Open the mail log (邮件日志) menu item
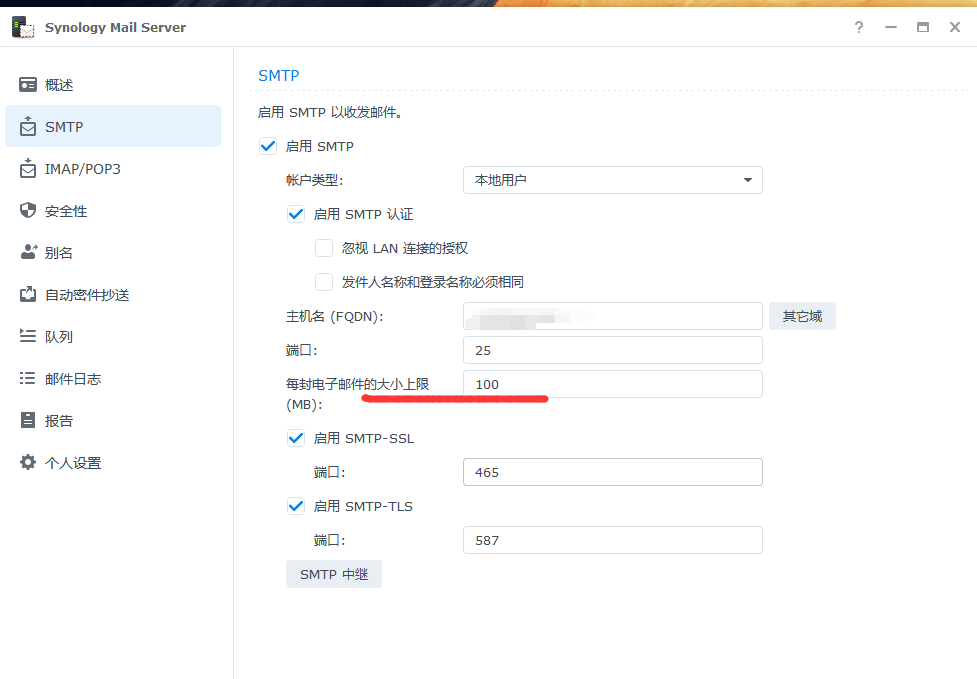 coord(72,379)
